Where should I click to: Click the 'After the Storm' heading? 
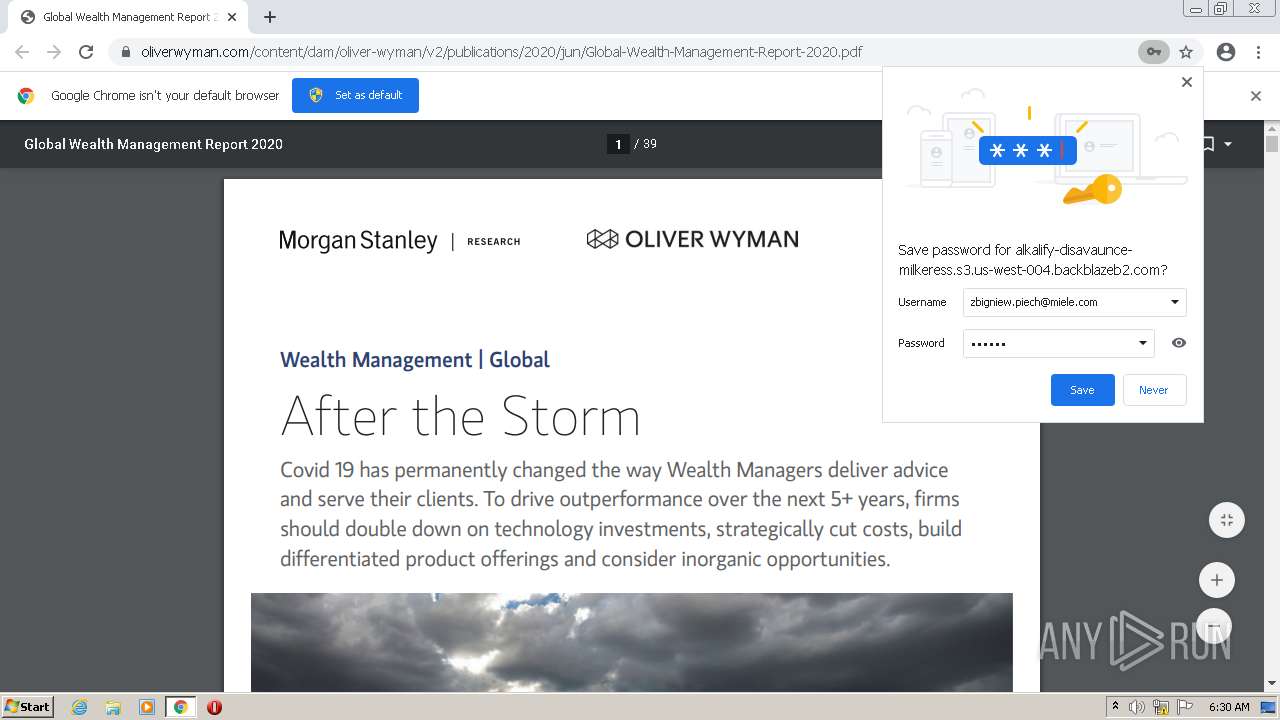coord(460,416)
